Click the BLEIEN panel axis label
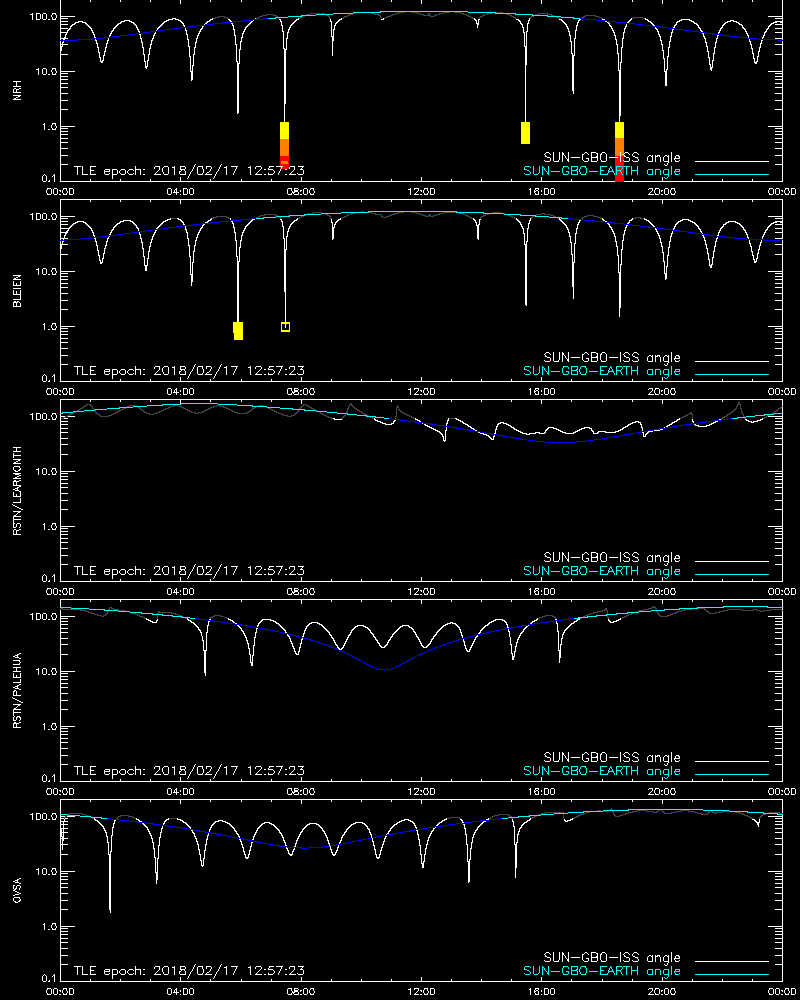The image size is (800, 1000). (17, 291)
